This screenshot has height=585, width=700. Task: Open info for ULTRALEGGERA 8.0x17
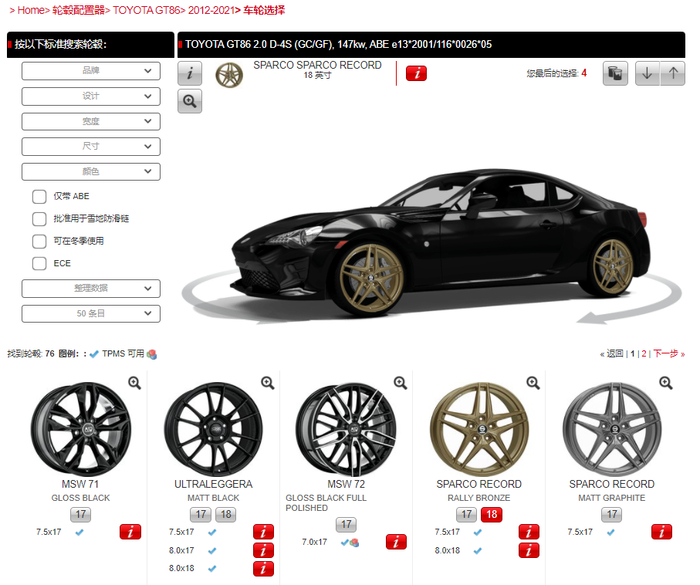[263, 550]
